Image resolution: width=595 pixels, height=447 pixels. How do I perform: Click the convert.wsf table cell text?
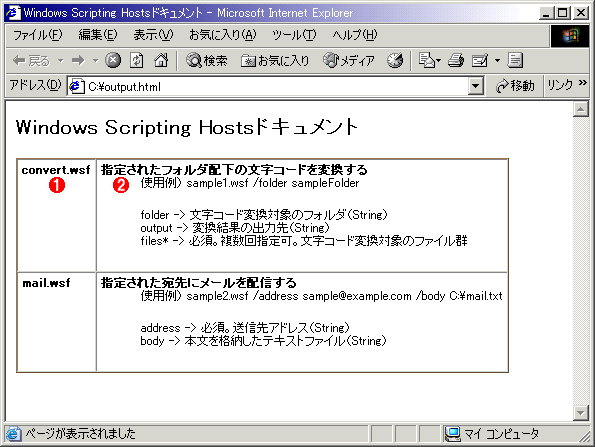click(x=56, y=170)
